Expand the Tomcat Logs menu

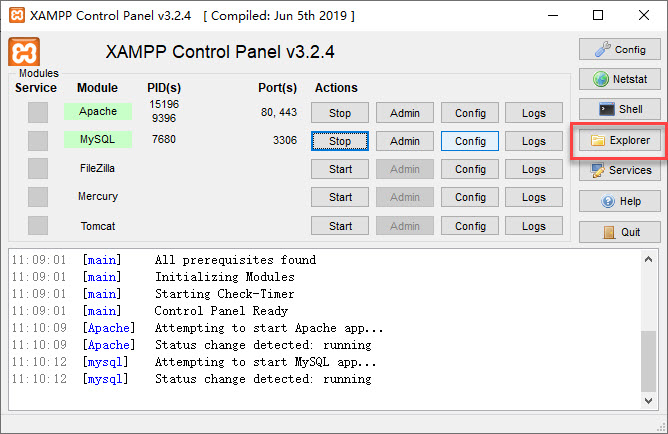534,226
